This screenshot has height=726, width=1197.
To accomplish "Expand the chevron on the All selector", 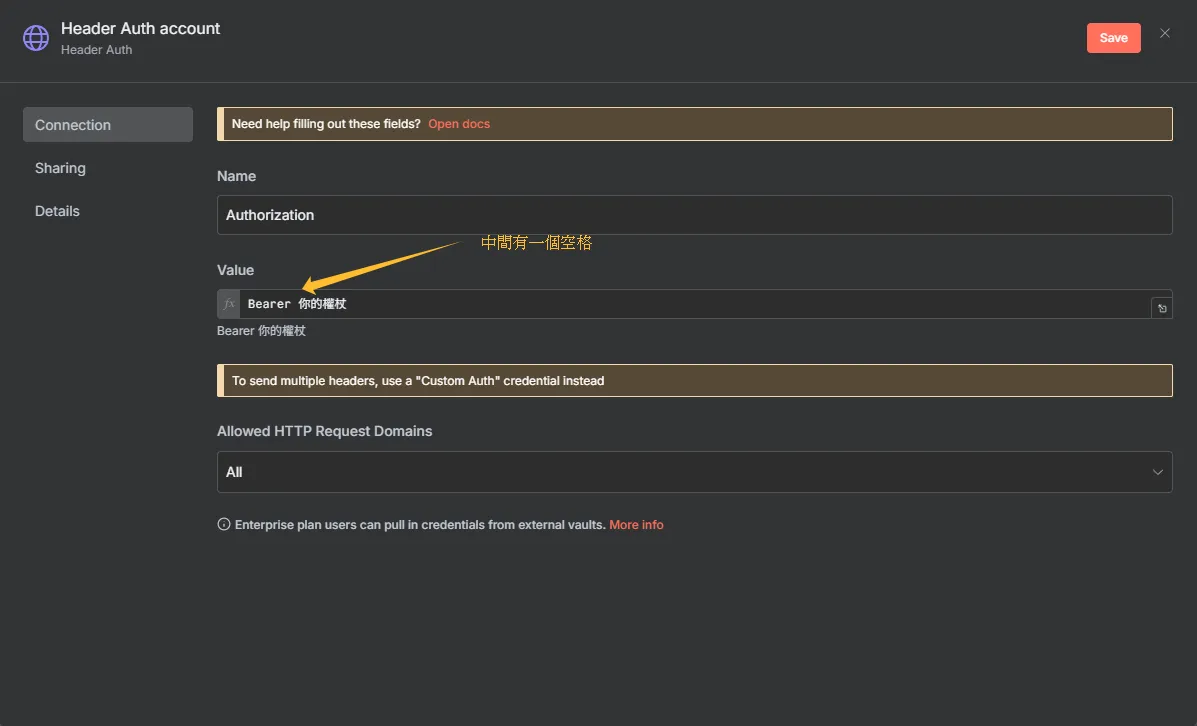I will point(1157,472).
